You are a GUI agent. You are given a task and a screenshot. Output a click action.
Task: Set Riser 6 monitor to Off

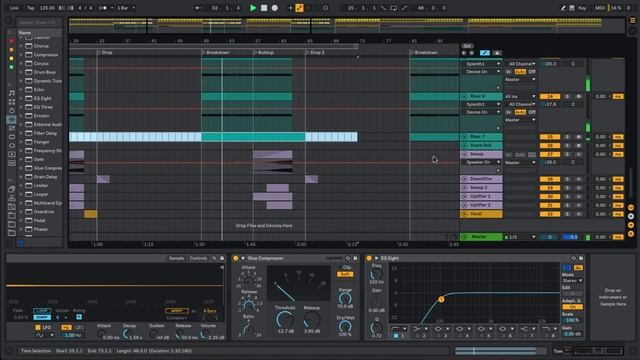click(532, 112)
